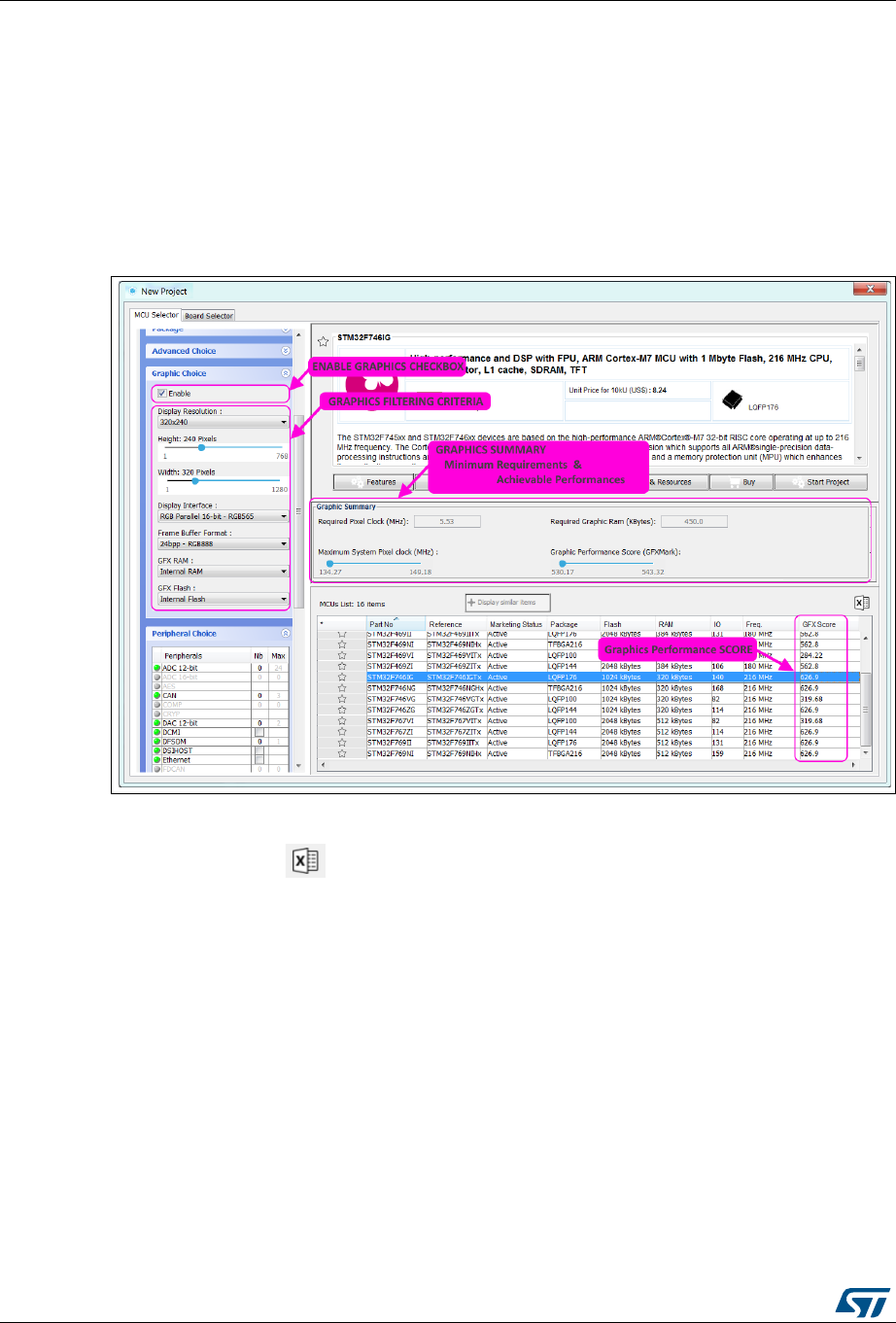This screenshot has width=896, height=1323.
Task: Click the MCU list horizontal scrollbar
Action: [x=589, y=766]
